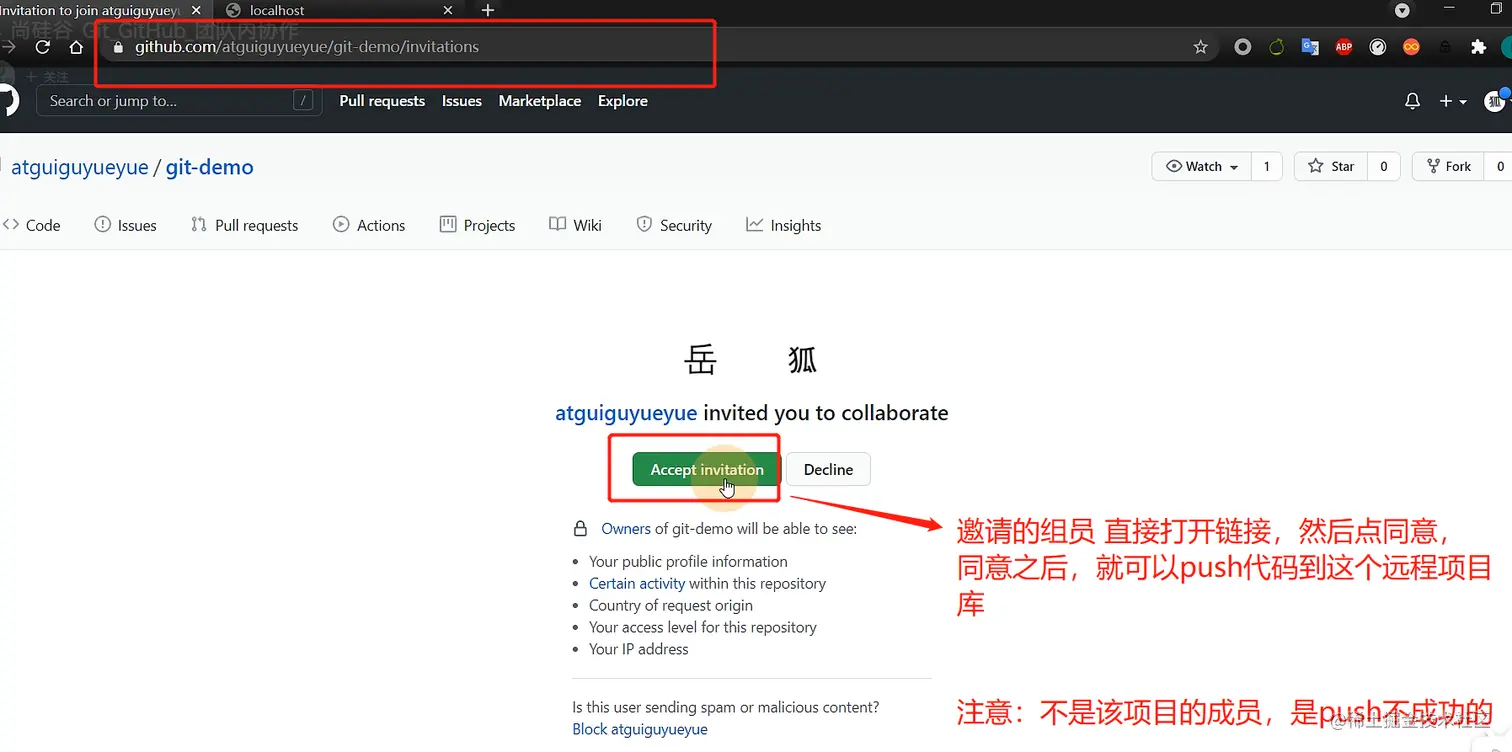The image size is (1512, 752).
Task: Click the Decline button
Action: pos(828,469)
